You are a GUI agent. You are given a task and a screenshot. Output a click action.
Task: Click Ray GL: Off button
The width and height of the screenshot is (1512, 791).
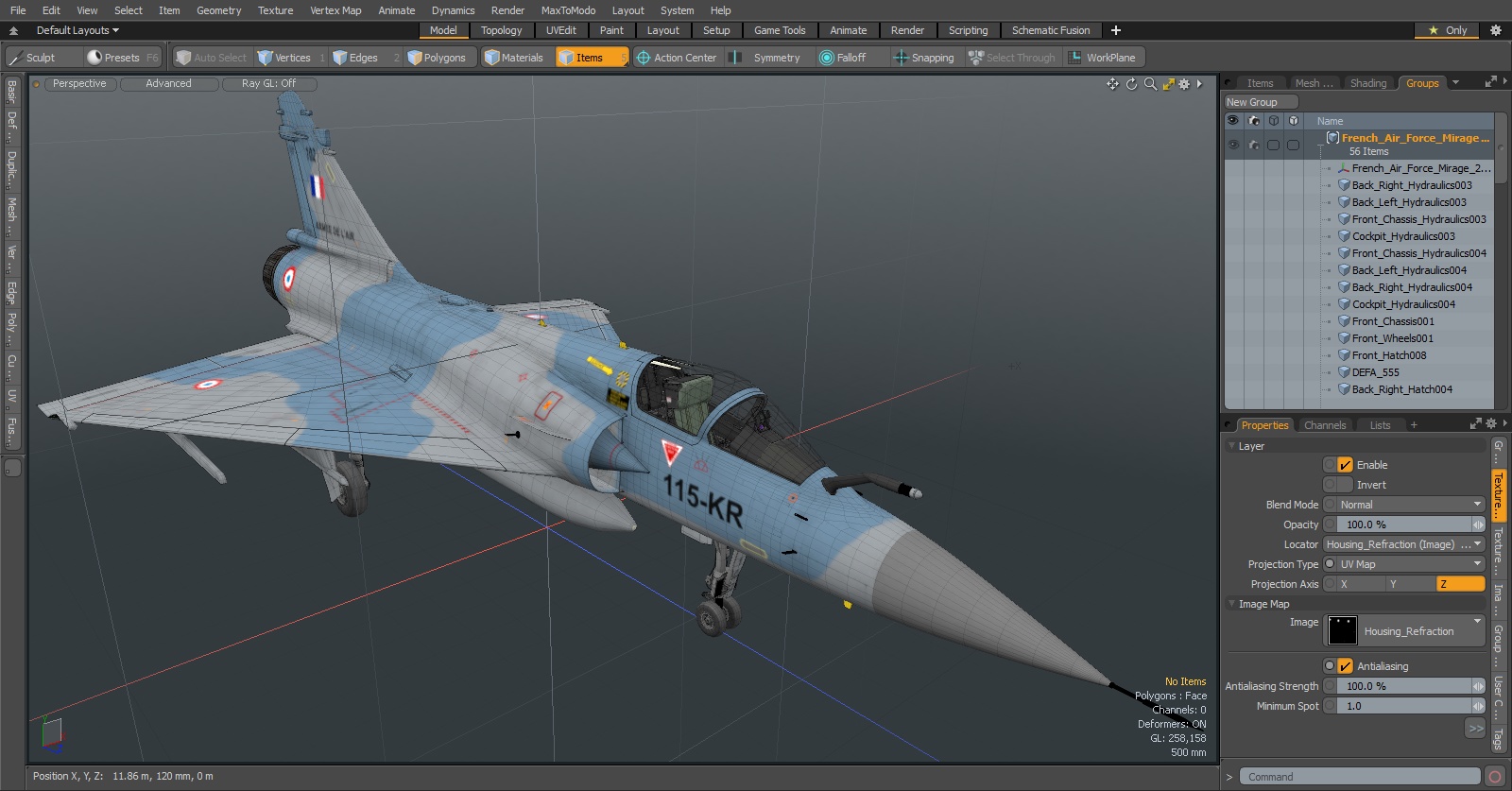(x=268, y=84)
